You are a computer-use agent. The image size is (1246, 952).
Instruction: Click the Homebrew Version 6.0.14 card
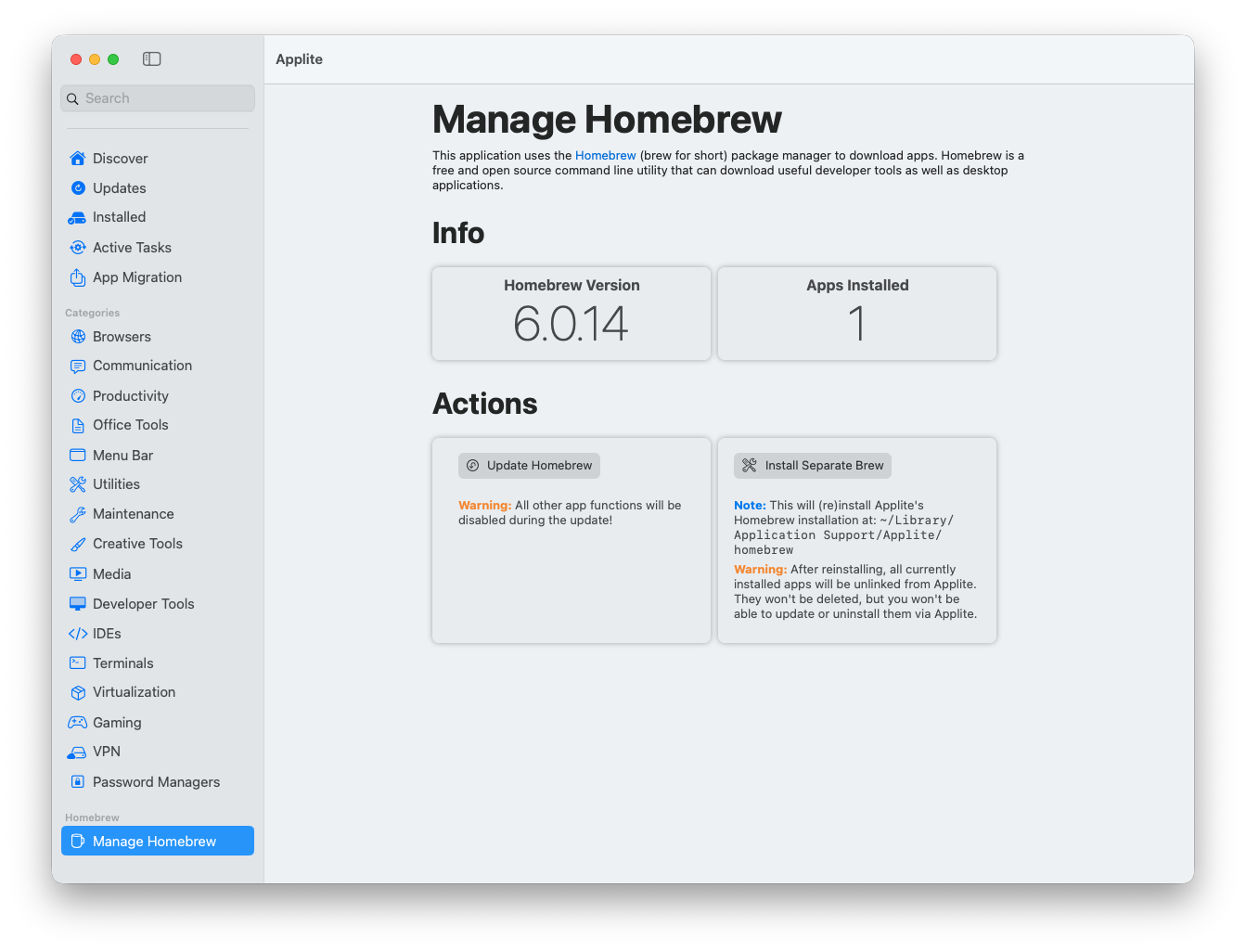pyautogui.click(x=572, y=314)
